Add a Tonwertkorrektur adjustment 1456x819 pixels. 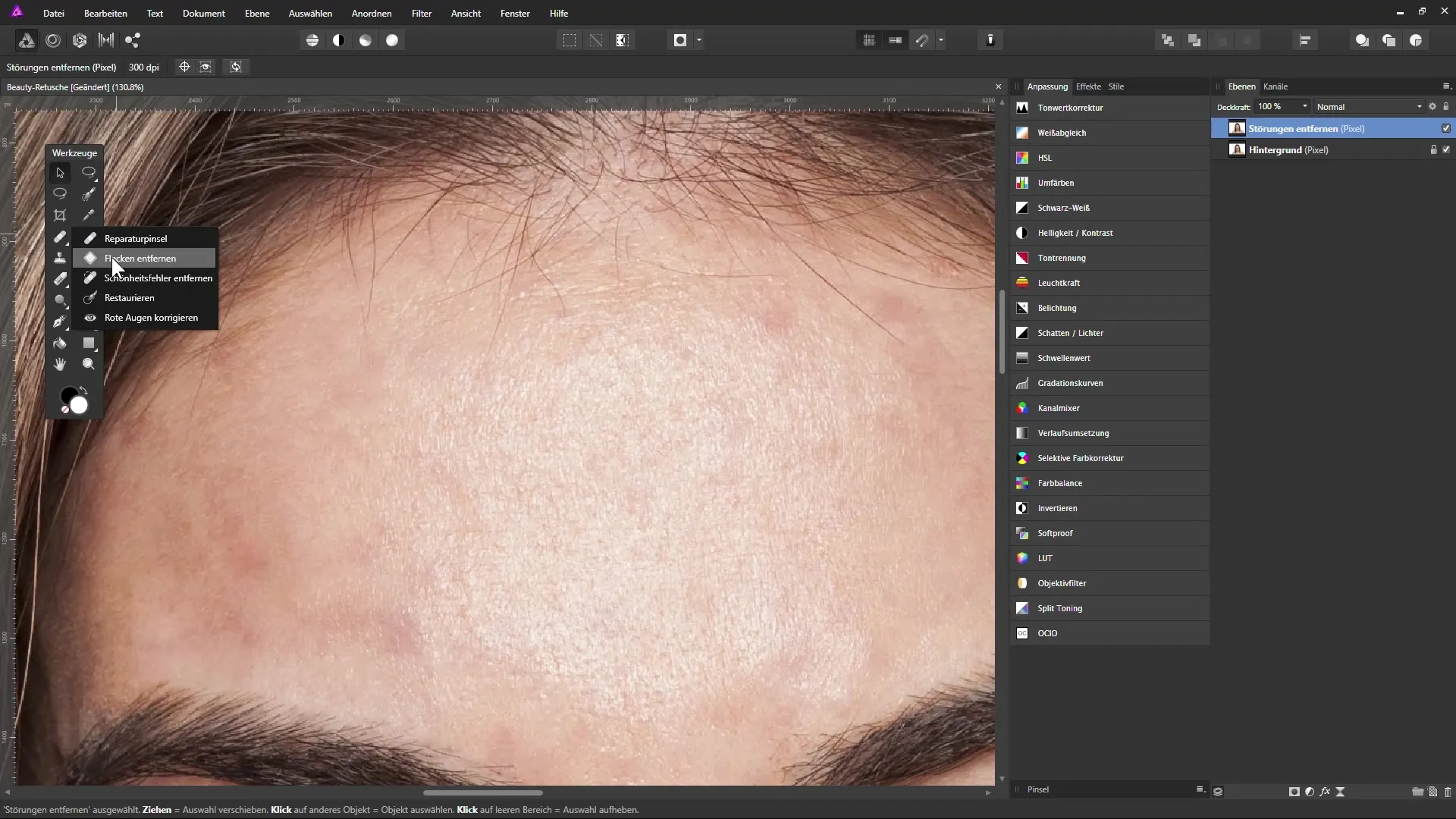pos(1109,108)
